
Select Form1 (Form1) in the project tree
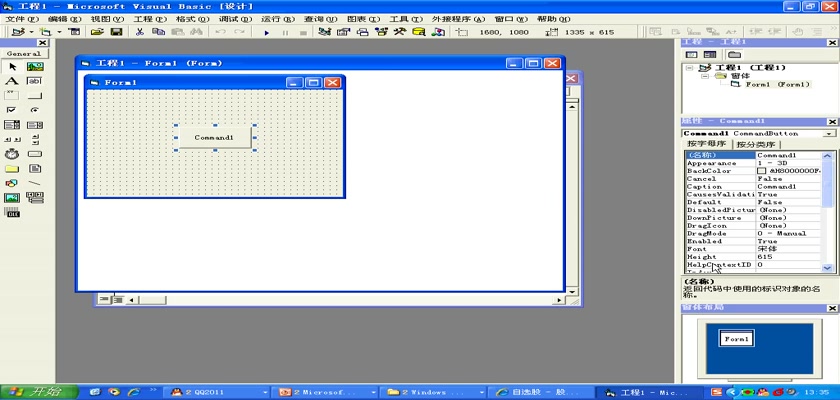click(x=777, y=84)
